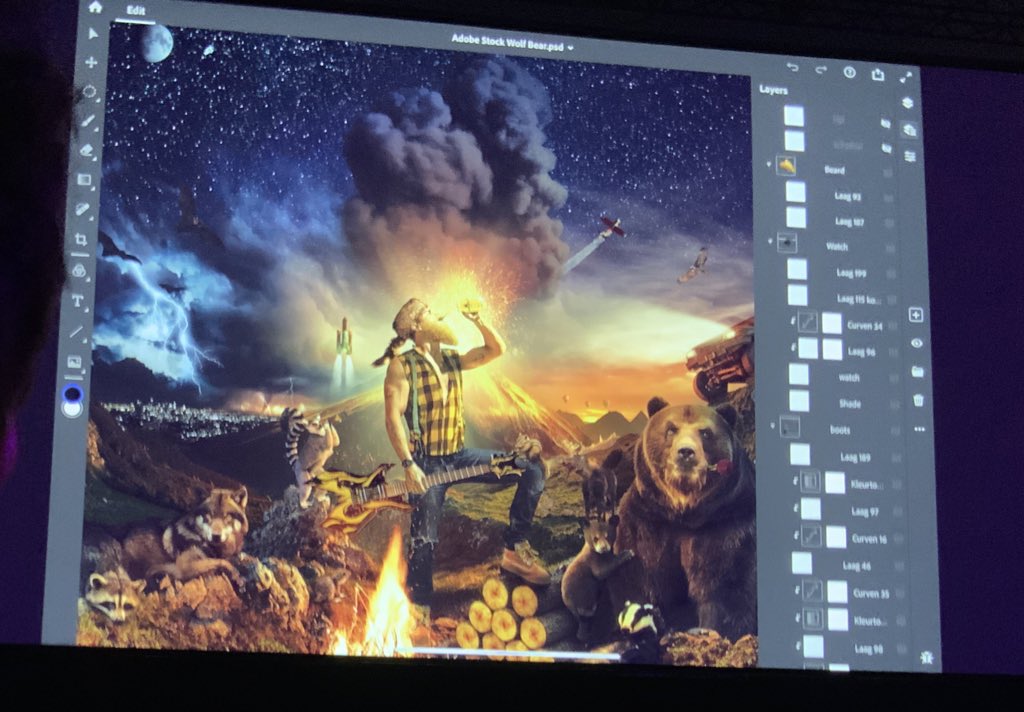Open the Edit tab
This screenshot has height=712, width=1024.
point(136,10)
